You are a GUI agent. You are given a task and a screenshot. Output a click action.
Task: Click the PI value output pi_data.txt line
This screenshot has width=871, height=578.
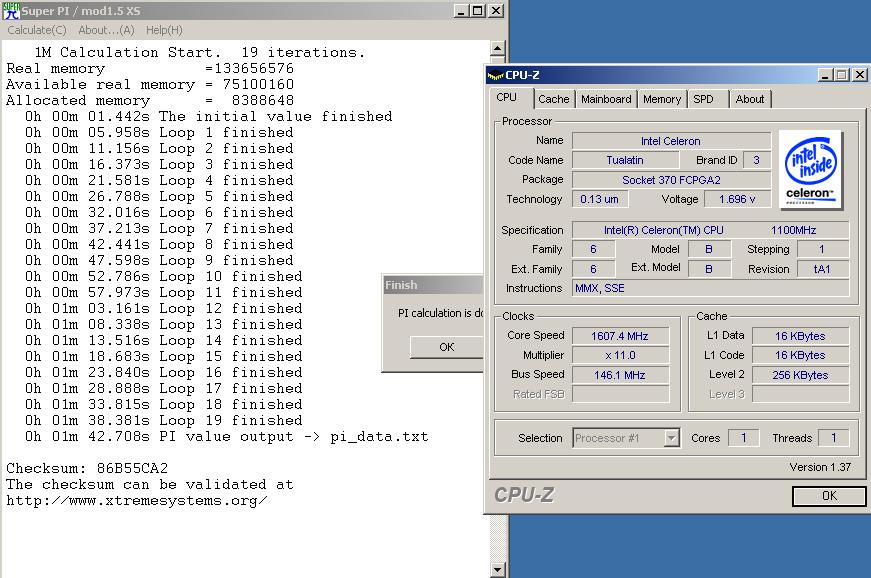click(x=226, y=436)
